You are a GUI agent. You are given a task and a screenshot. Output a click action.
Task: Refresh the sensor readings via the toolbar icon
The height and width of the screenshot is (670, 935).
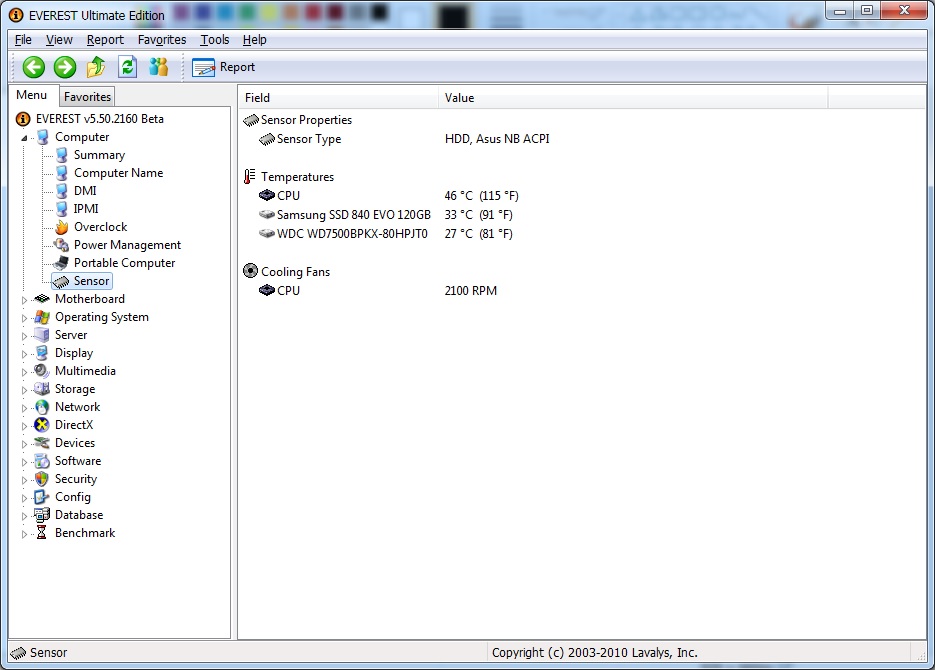pos(127,67)
